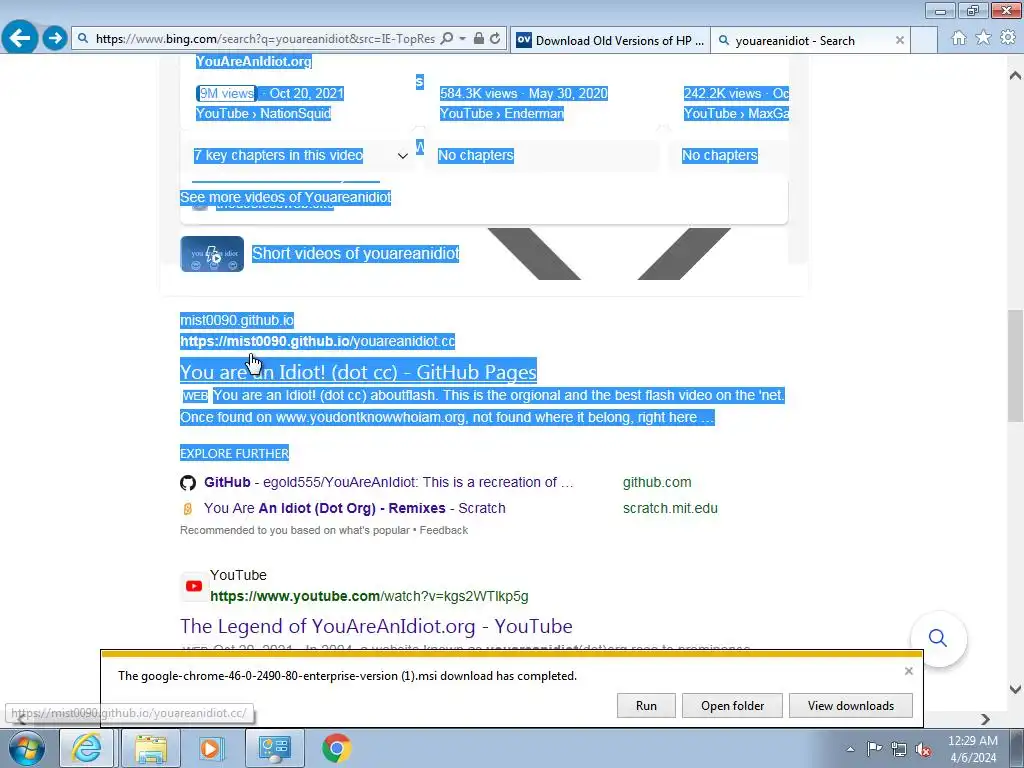The height and width of the screenshot is (768, 1024).
Task: Open Favorites star icon
Action: click(983, 38)
